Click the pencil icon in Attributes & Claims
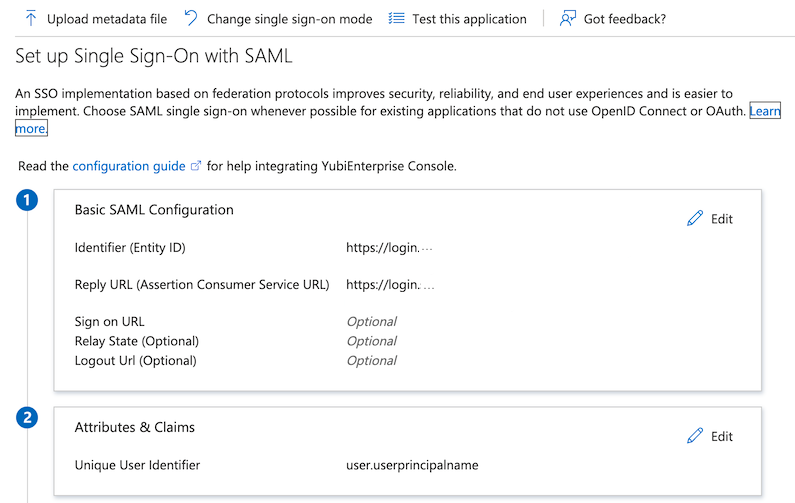Screen dimensions: 795x503 [x=695, y=436]
